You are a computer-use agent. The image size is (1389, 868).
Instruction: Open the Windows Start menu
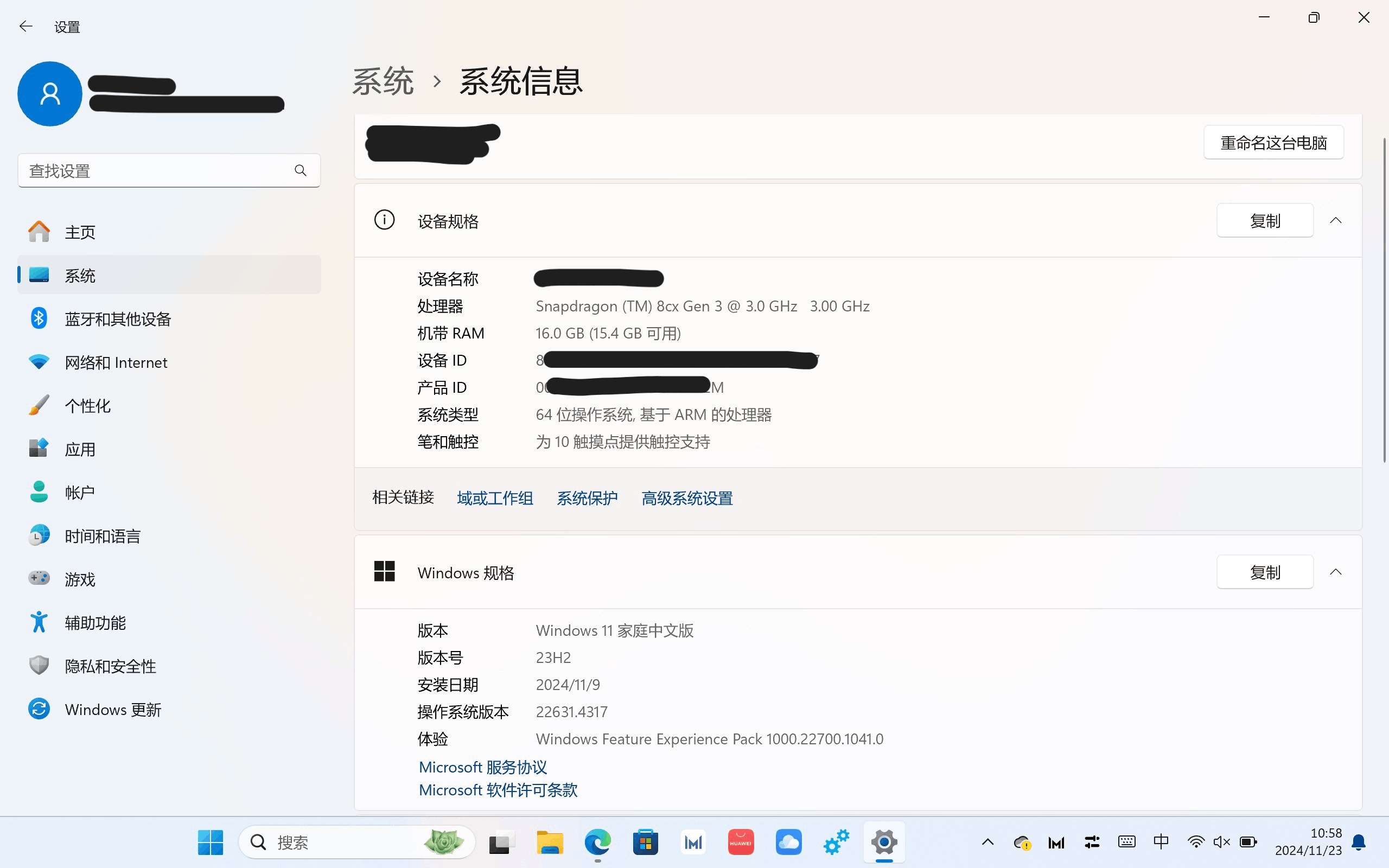point(210,842)
